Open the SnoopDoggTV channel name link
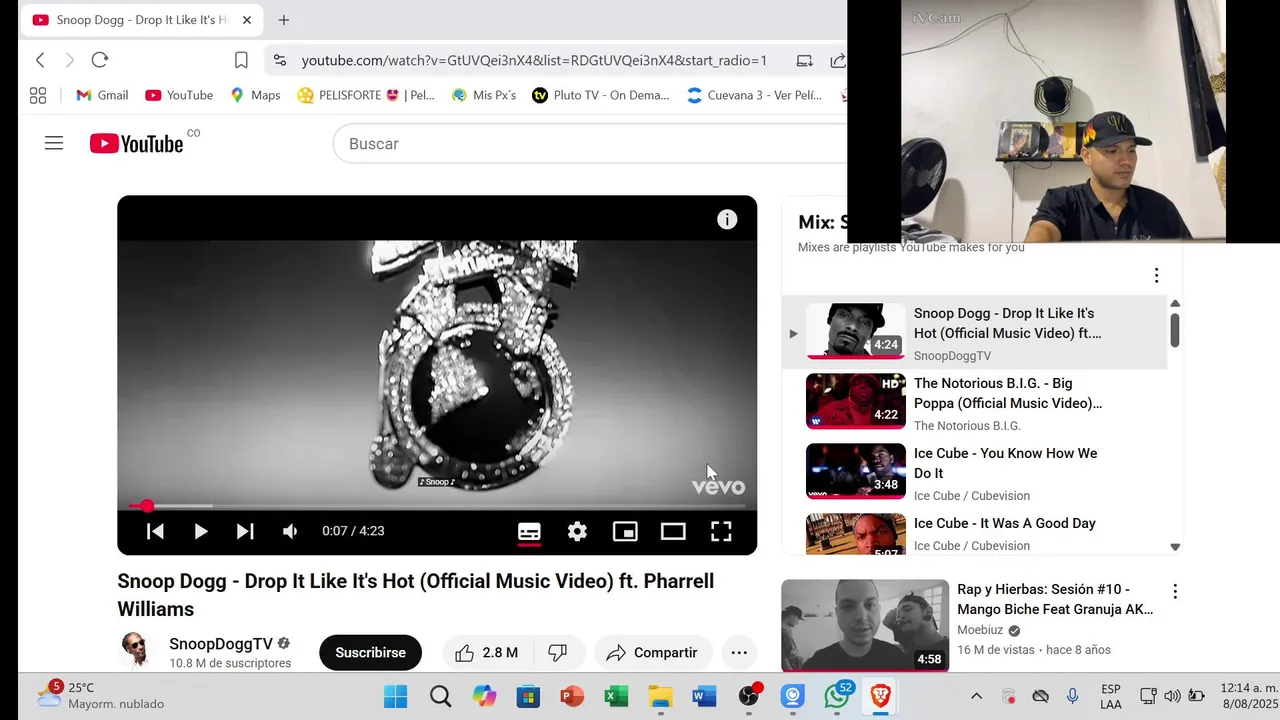The height and width of the screenshot is (720, 1280). [221, 644]
